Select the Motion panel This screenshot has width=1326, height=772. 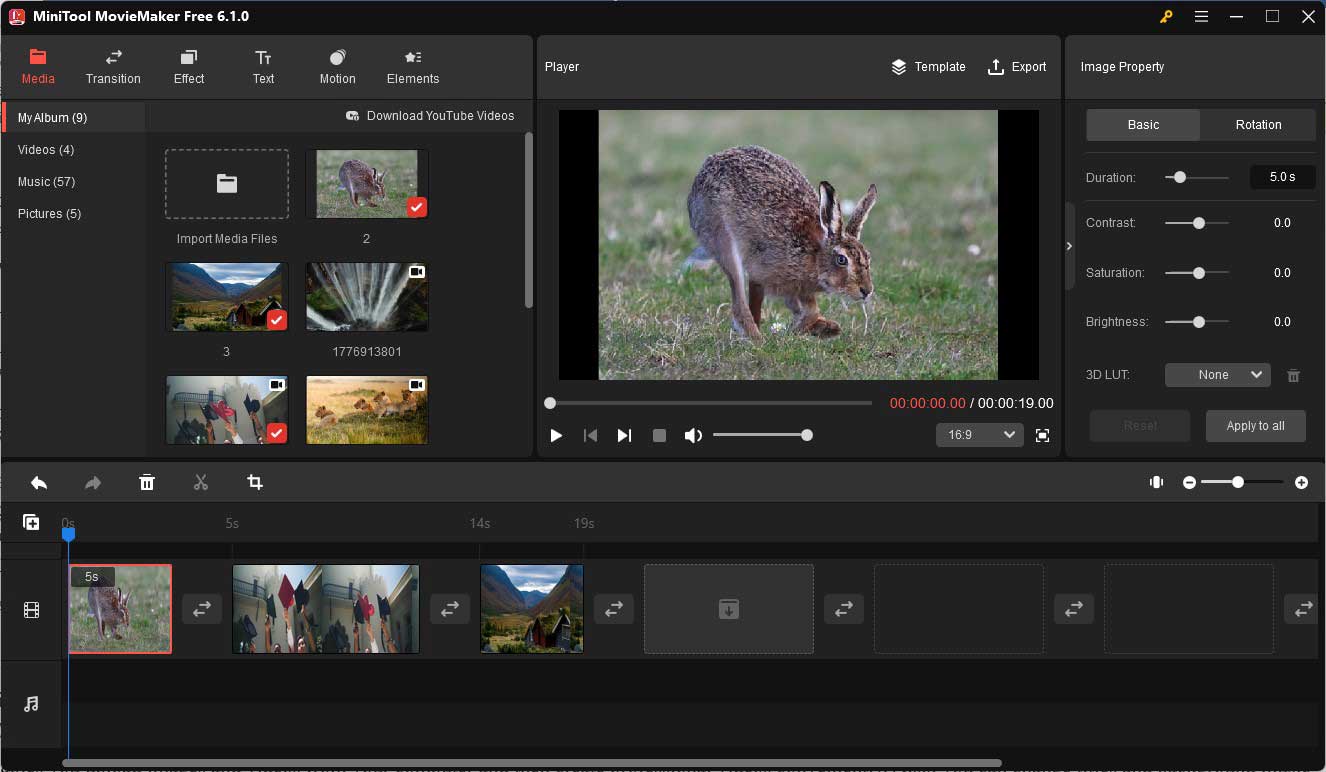click(x=337, y=66)
